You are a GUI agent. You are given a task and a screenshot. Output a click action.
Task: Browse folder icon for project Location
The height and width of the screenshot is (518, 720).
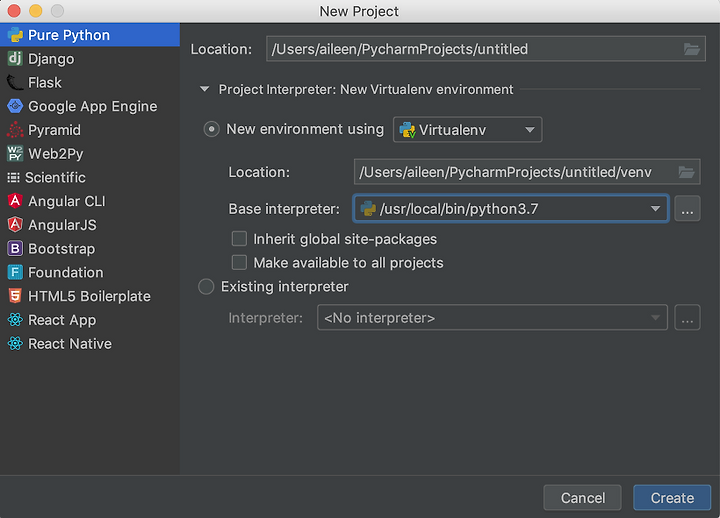point(691,49)
